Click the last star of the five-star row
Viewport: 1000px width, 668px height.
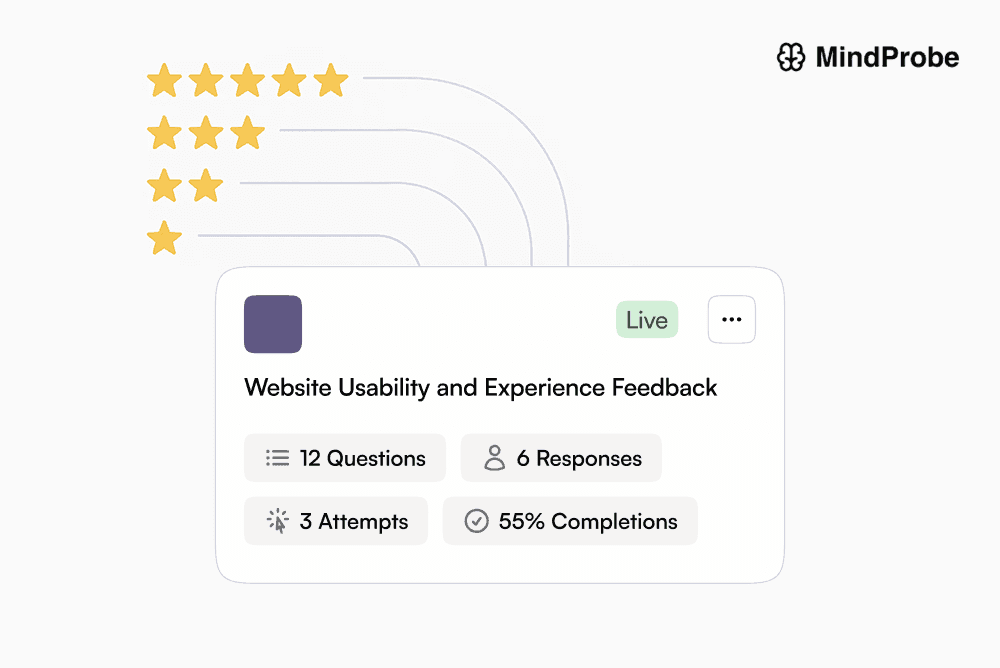click(x=331, y=81)
